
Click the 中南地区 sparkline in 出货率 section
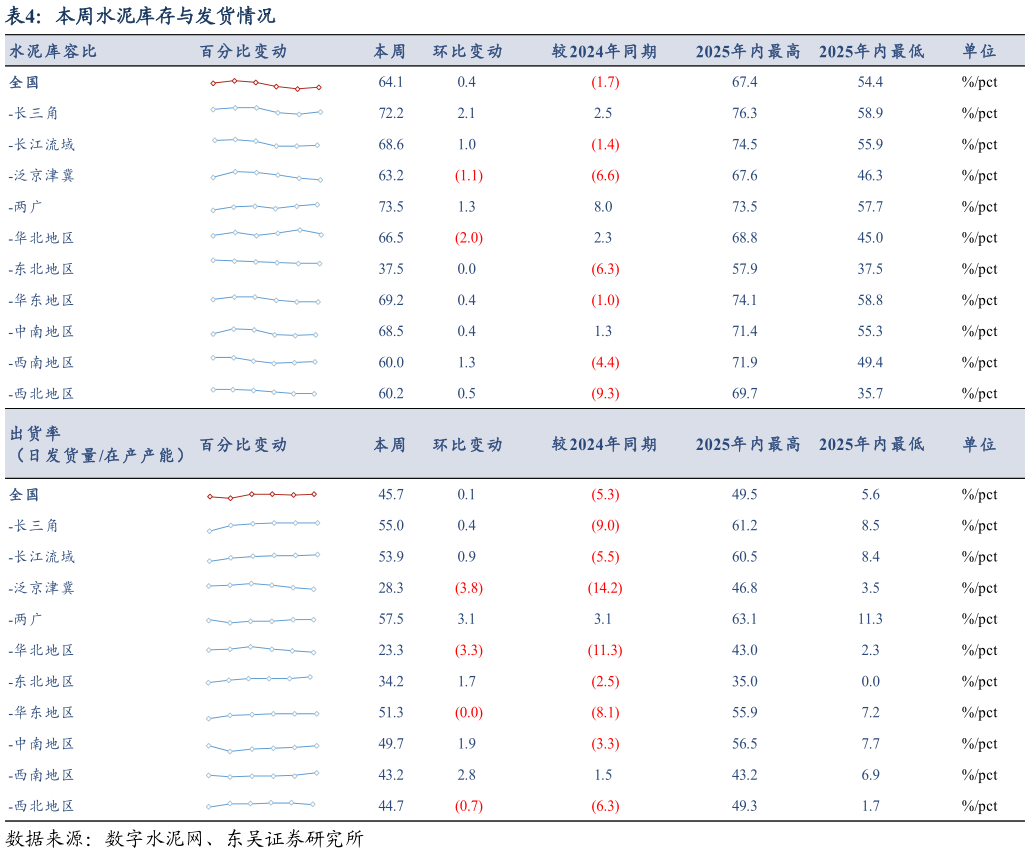point(262,747)
